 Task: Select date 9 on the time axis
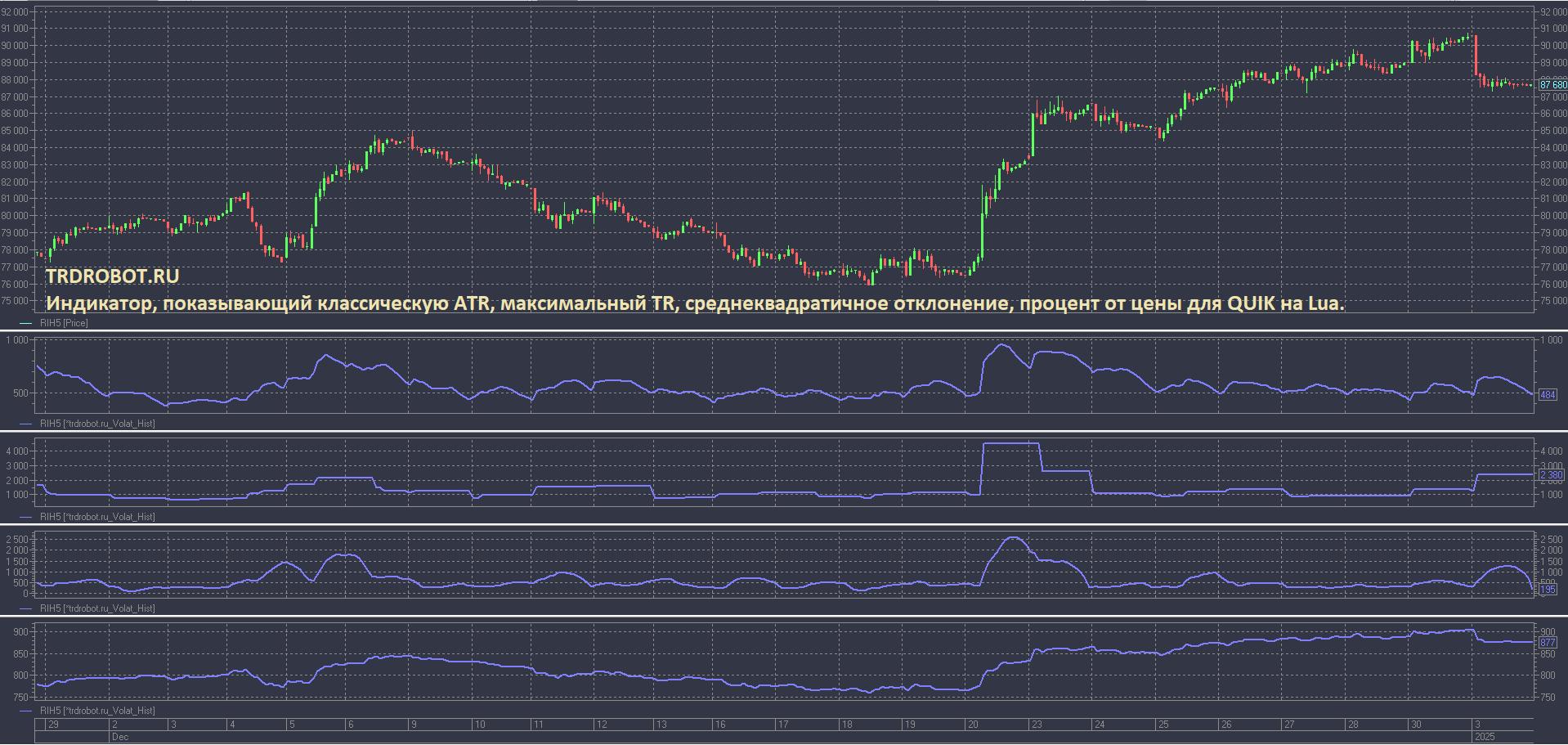coord(414,725)
